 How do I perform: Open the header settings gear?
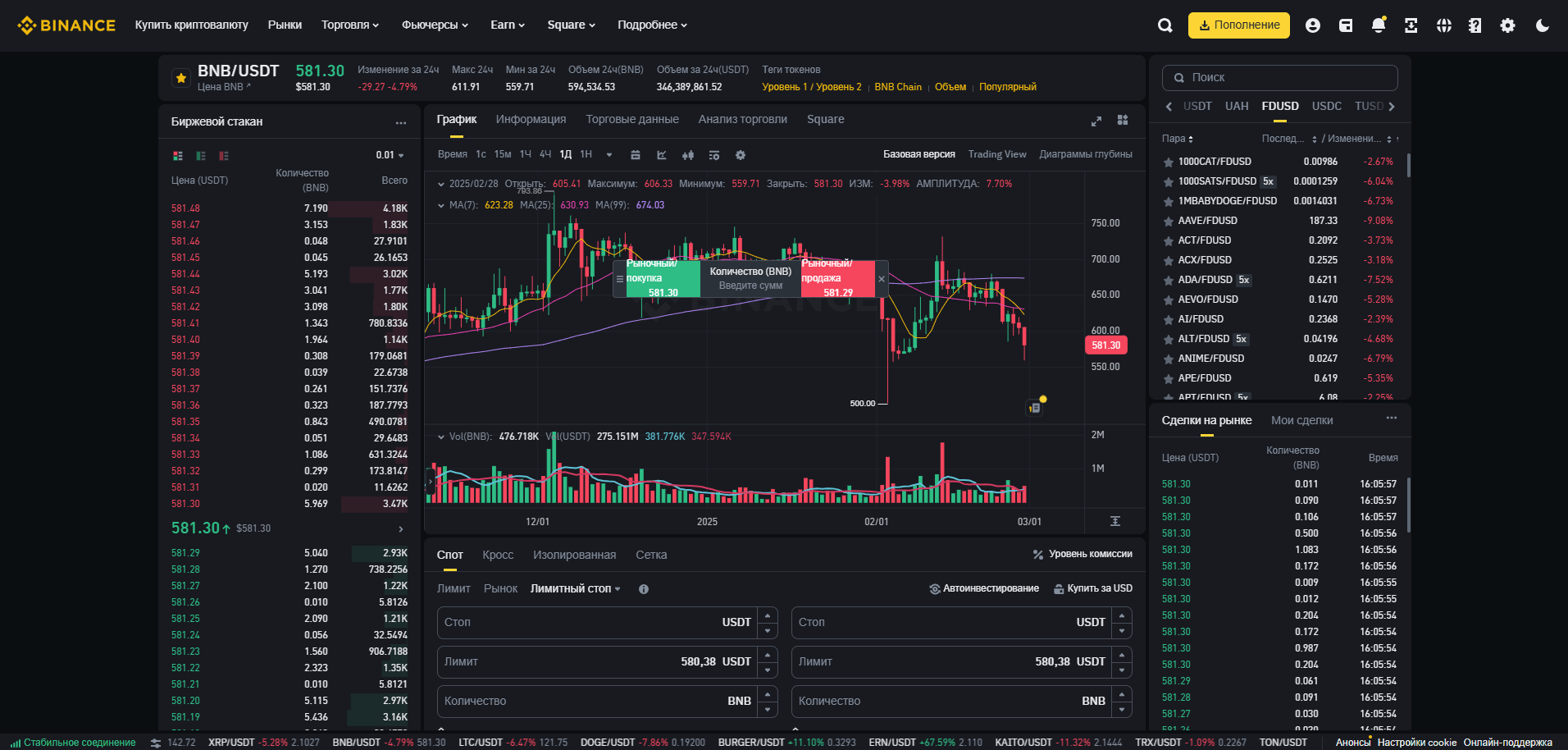1507,25
